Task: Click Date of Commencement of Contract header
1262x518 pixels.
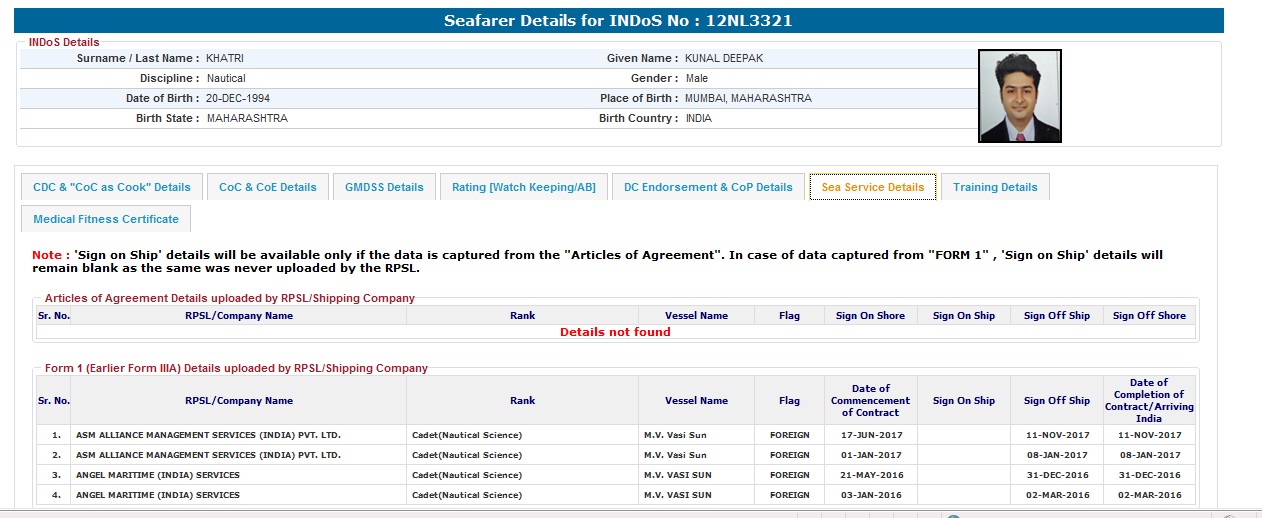Action: pos(870,401)
